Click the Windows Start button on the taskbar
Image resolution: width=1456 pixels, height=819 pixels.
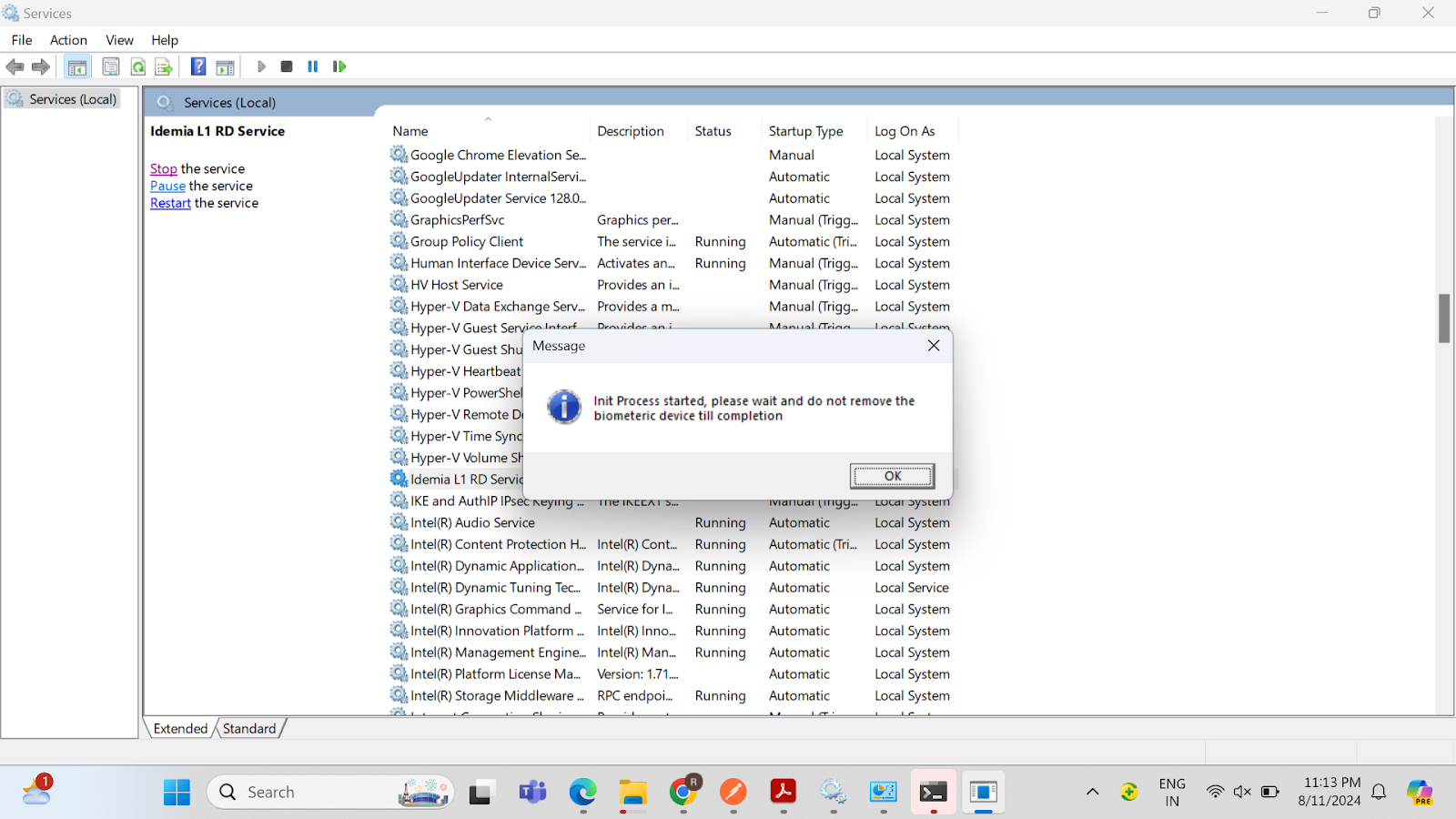point(177,792)
